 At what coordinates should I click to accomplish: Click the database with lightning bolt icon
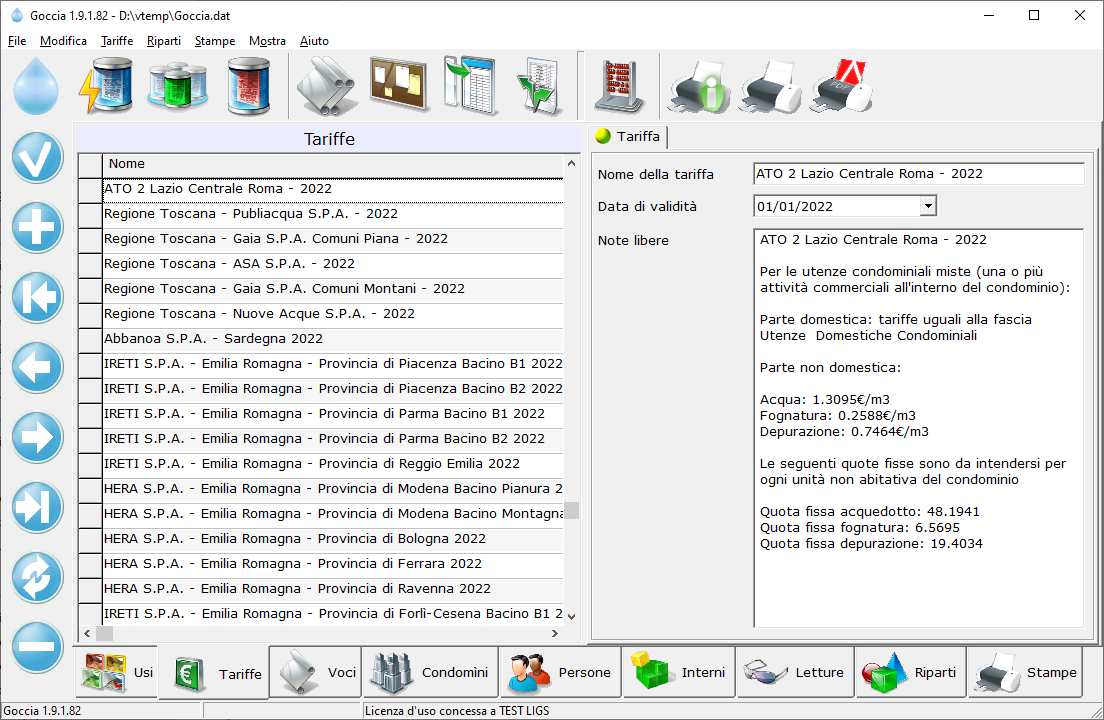pyautogui.click(x=106, y=86)
